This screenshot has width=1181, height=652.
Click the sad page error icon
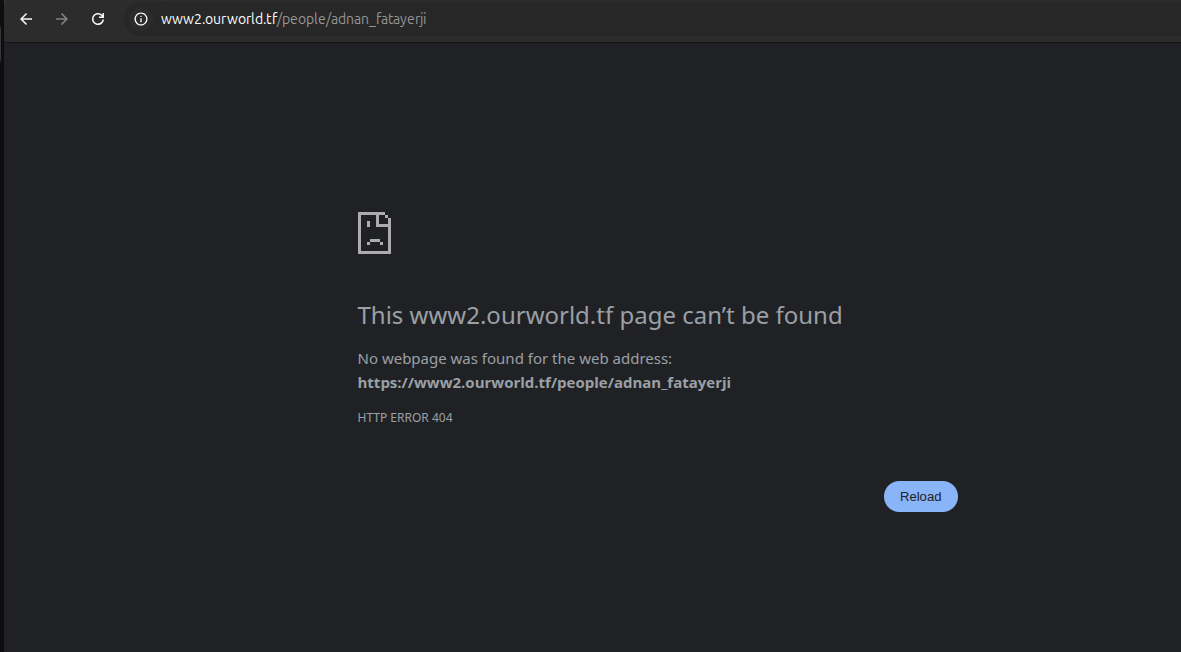(374, 233)
